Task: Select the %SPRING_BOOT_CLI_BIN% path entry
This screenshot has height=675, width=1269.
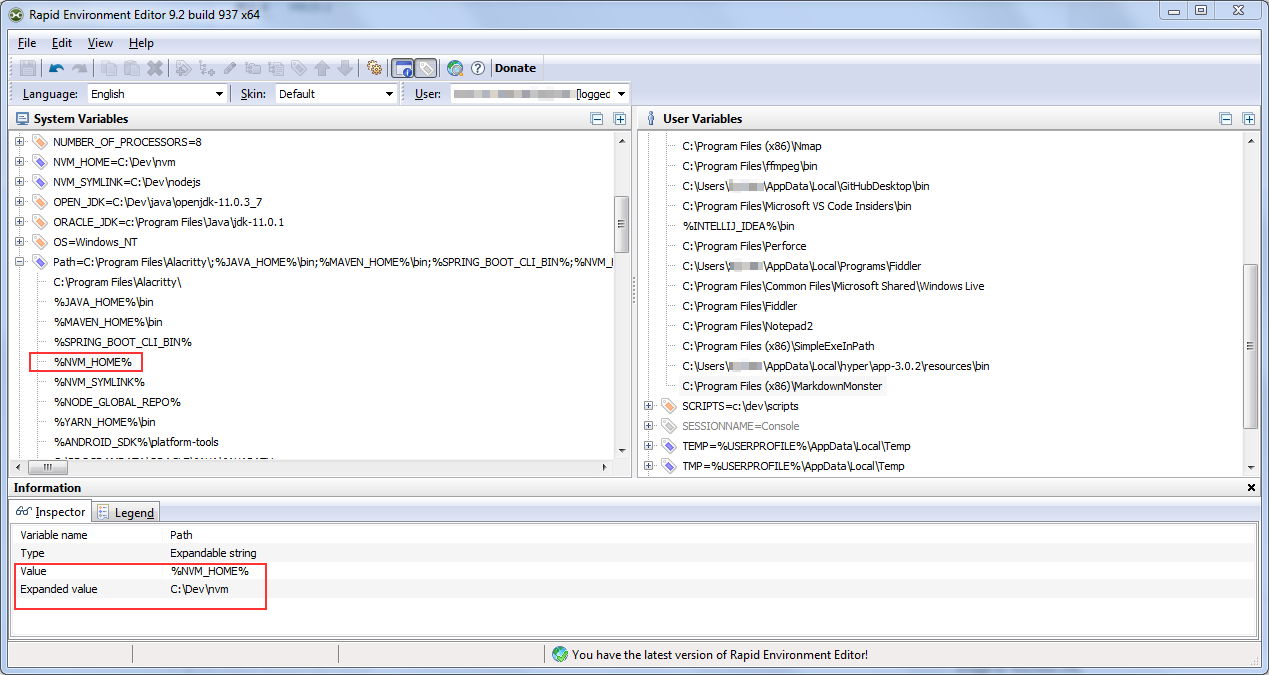Action: (x=122, y=342)
